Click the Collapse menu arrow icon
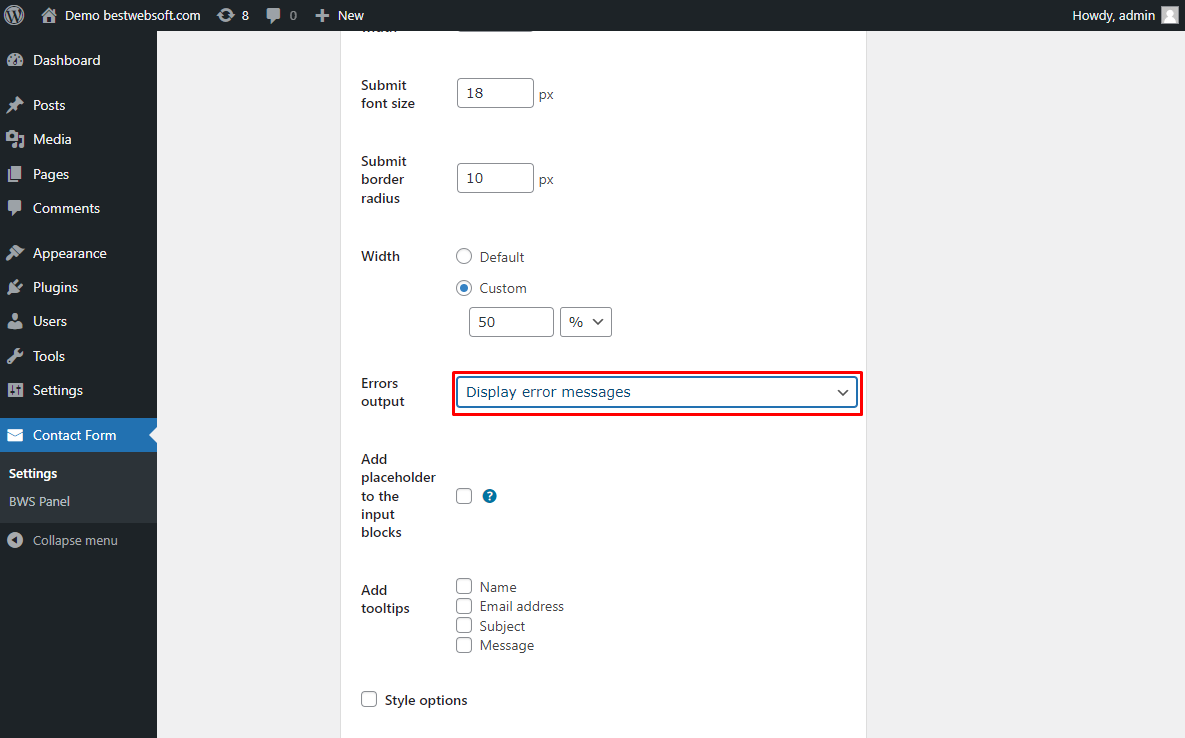 (x=15, y=540)
